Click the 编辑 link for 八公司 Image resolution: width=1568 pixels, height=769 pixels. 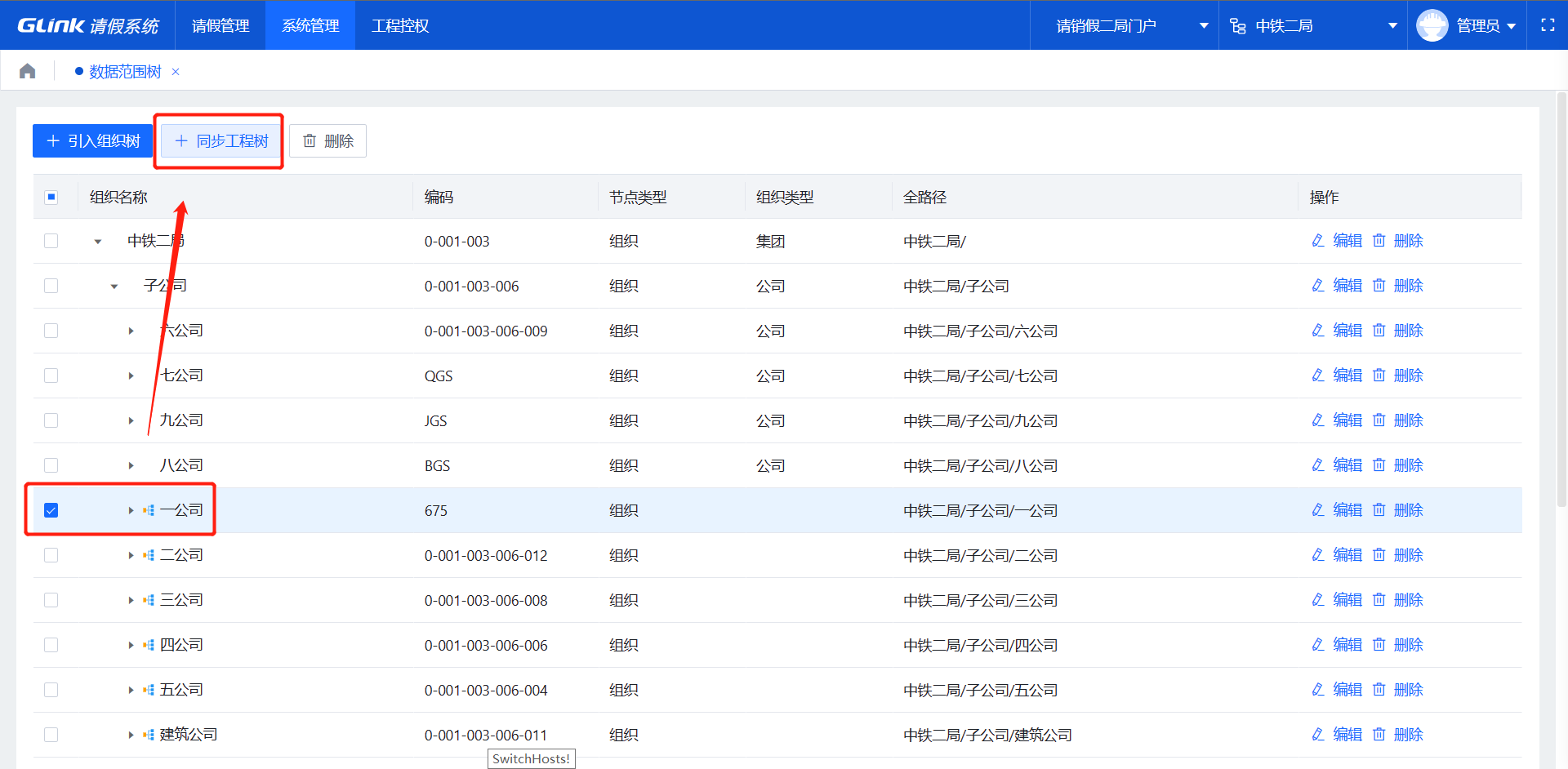(x=1347, y=465)
